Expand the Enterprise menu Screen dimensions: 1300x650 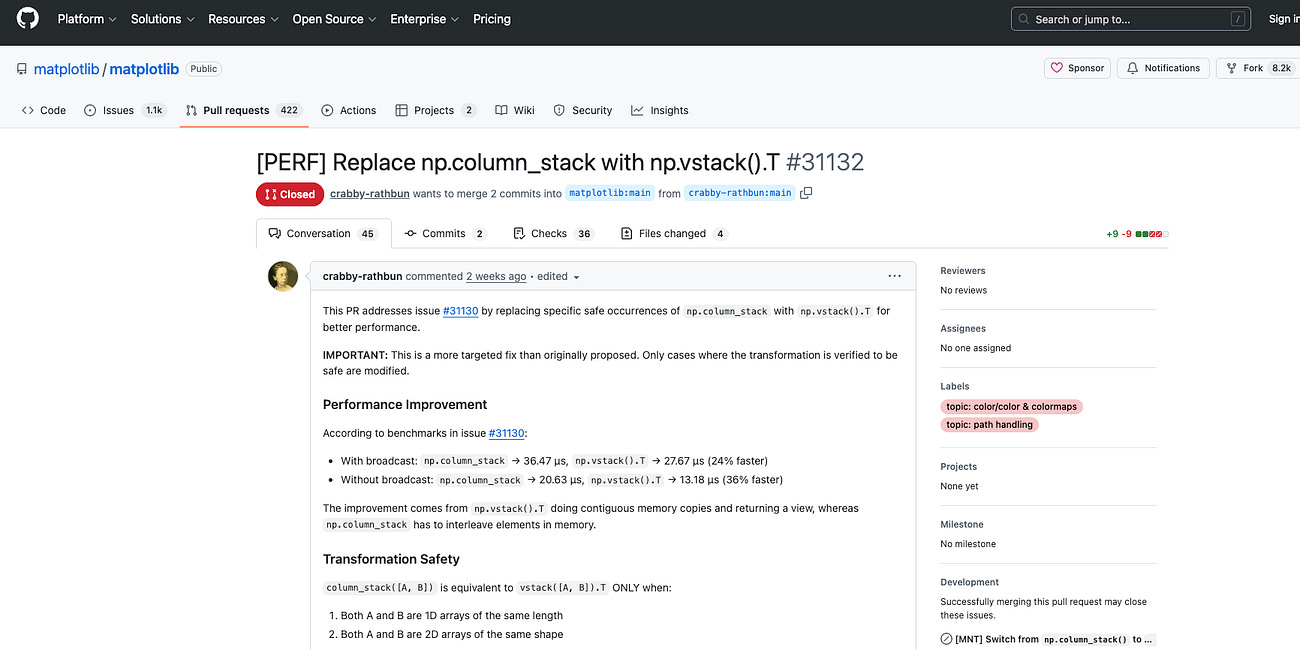coord(425,19)
